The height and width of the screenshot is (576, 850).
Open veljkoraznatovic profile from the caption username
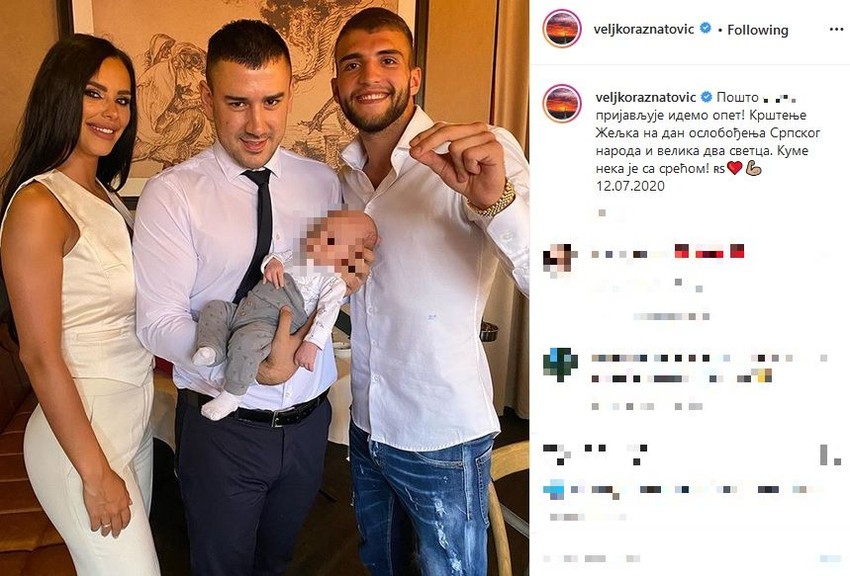[x=646, y=98]
